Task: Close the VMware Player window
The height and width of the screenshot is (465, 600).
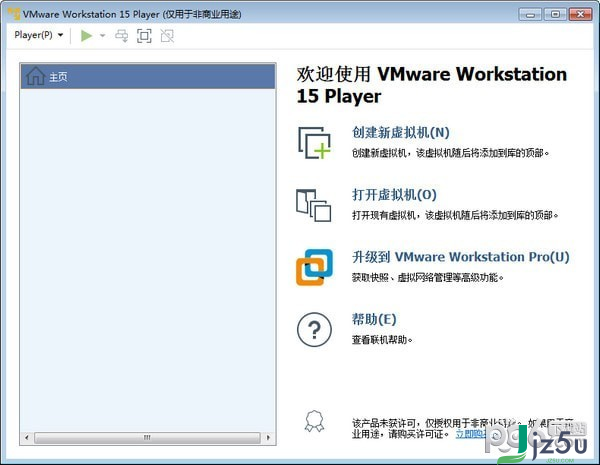Action: coord(580,15)
